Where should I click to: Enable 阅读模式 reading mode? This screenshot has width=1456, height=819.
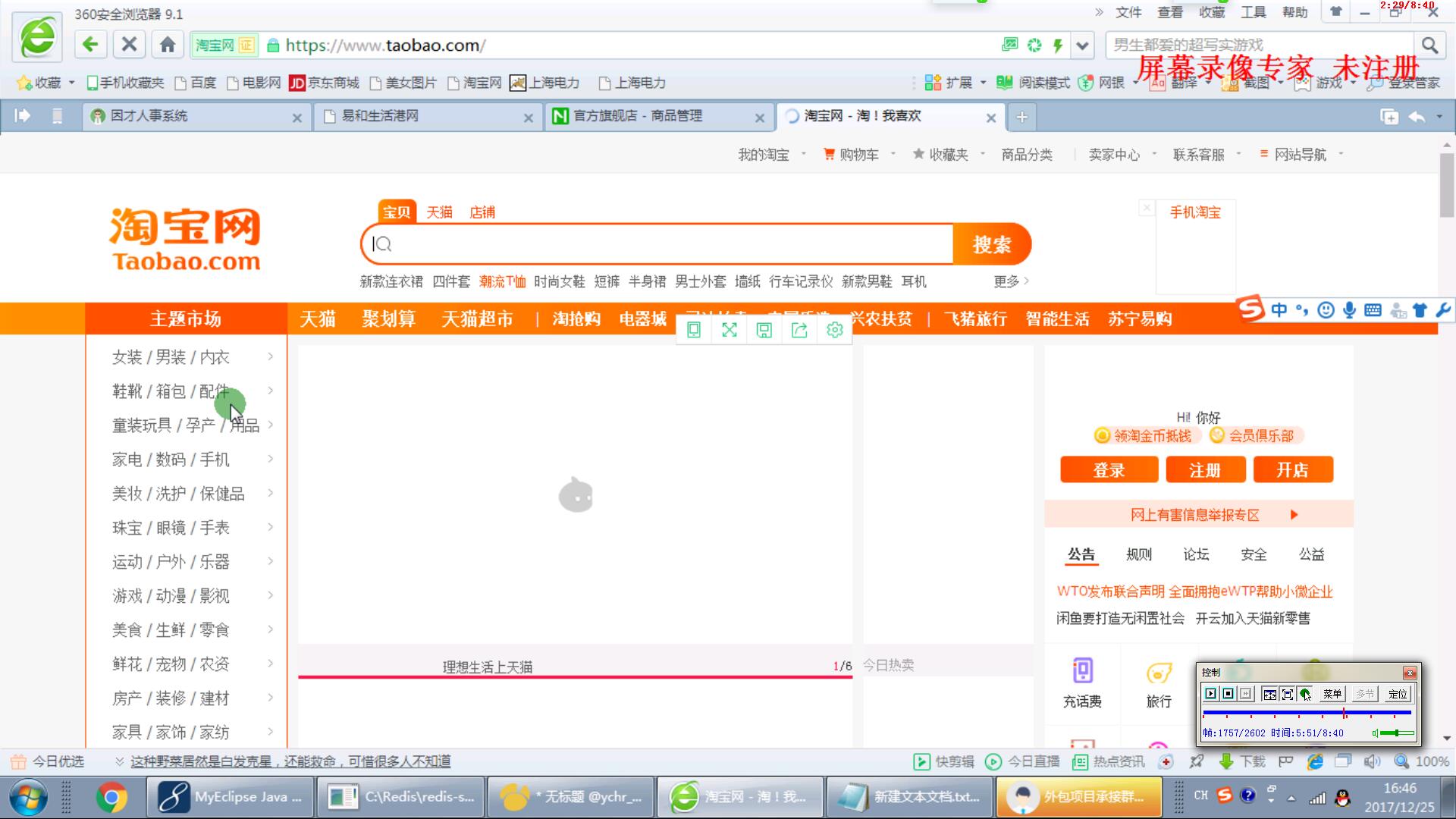coord(1033,83)
